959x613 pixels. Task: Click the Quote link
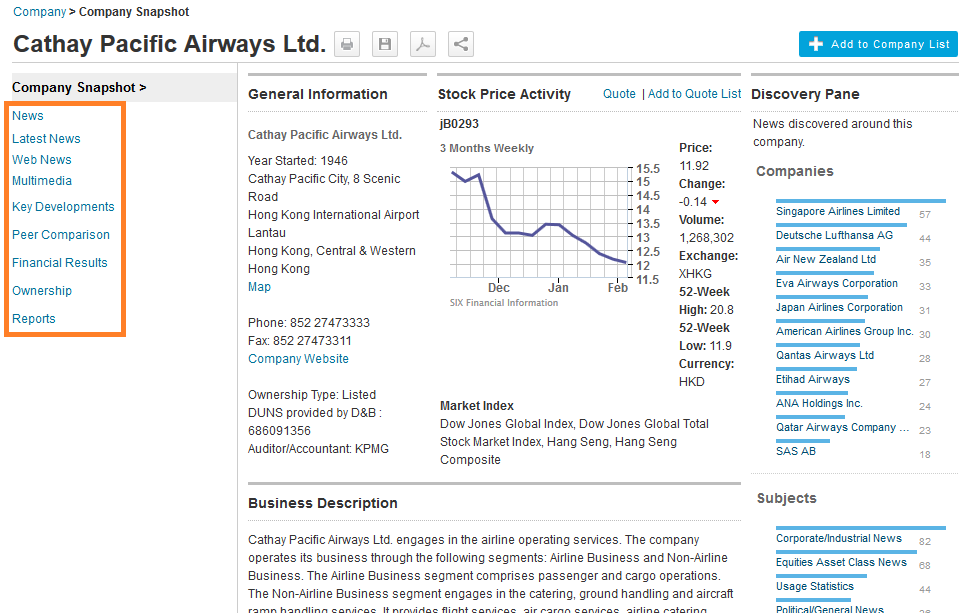click(619, 94)
